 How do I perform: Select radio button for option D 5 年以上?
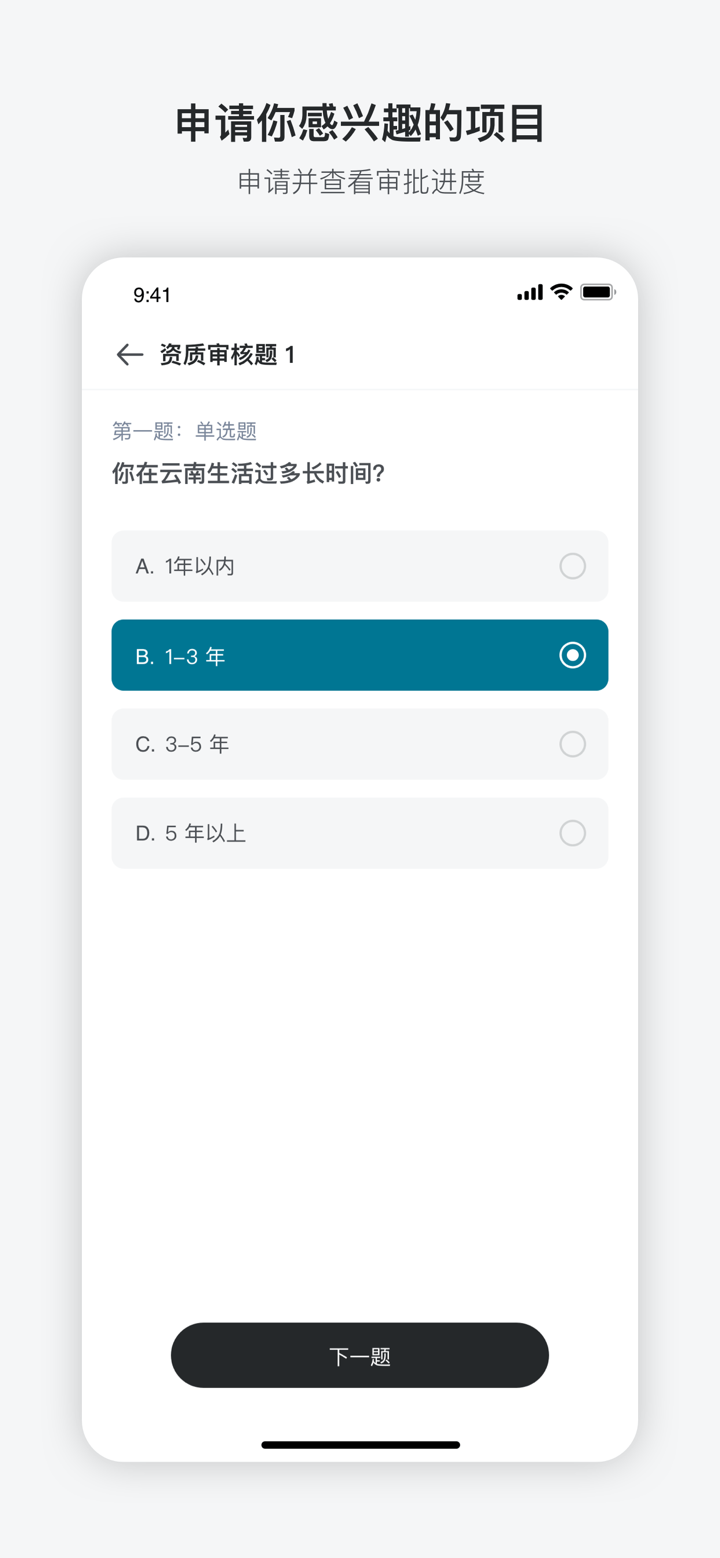[x=572, y=833]
